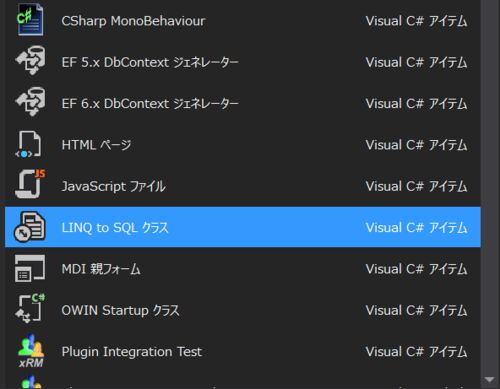Click the scrollbar down arrow
The width and height of the screenshot is (500, 389).
[490, 380]
